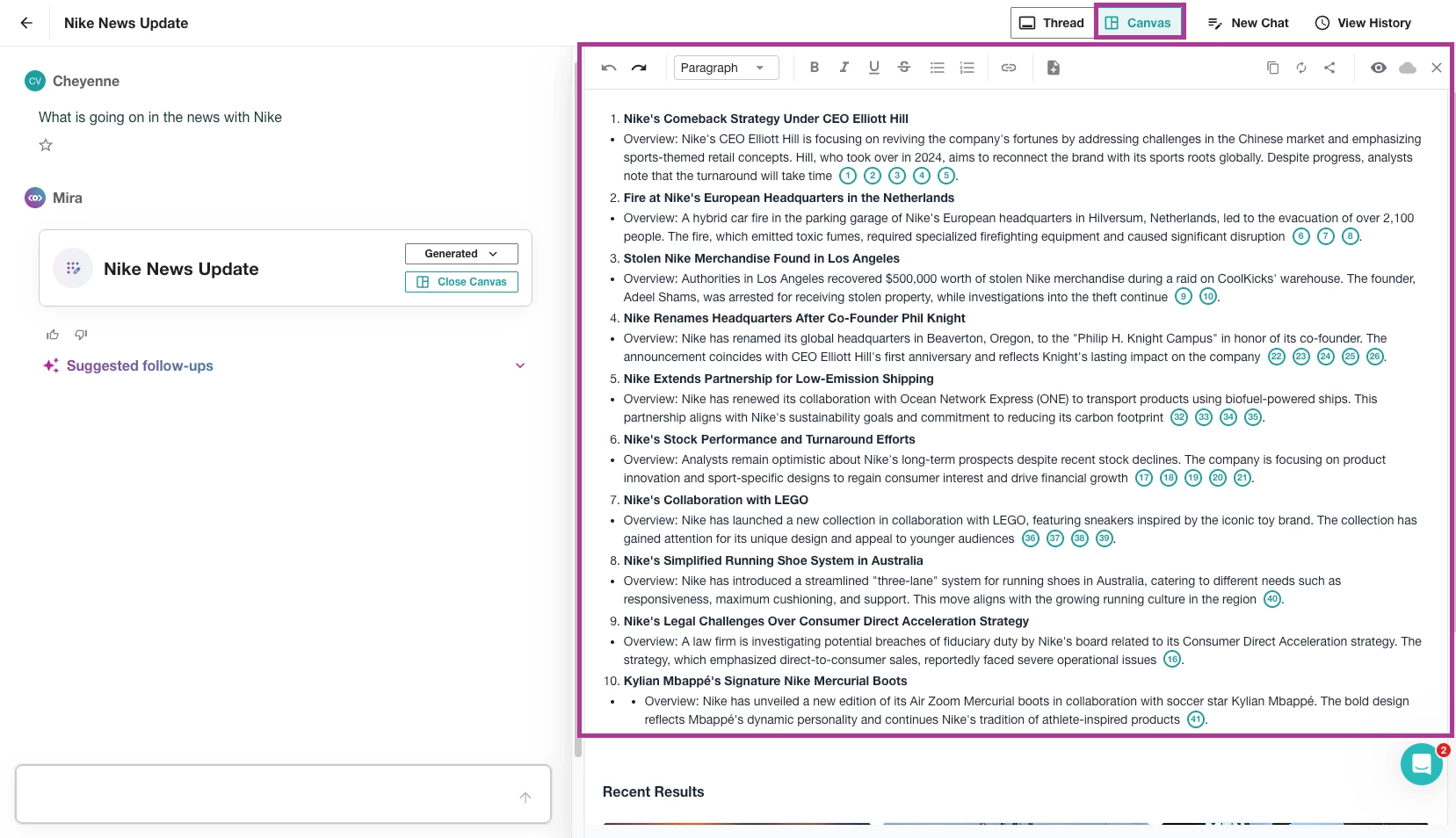
Task: Open citation 17 in Stock Performance overview
Action: click(x=1144, y=478)
